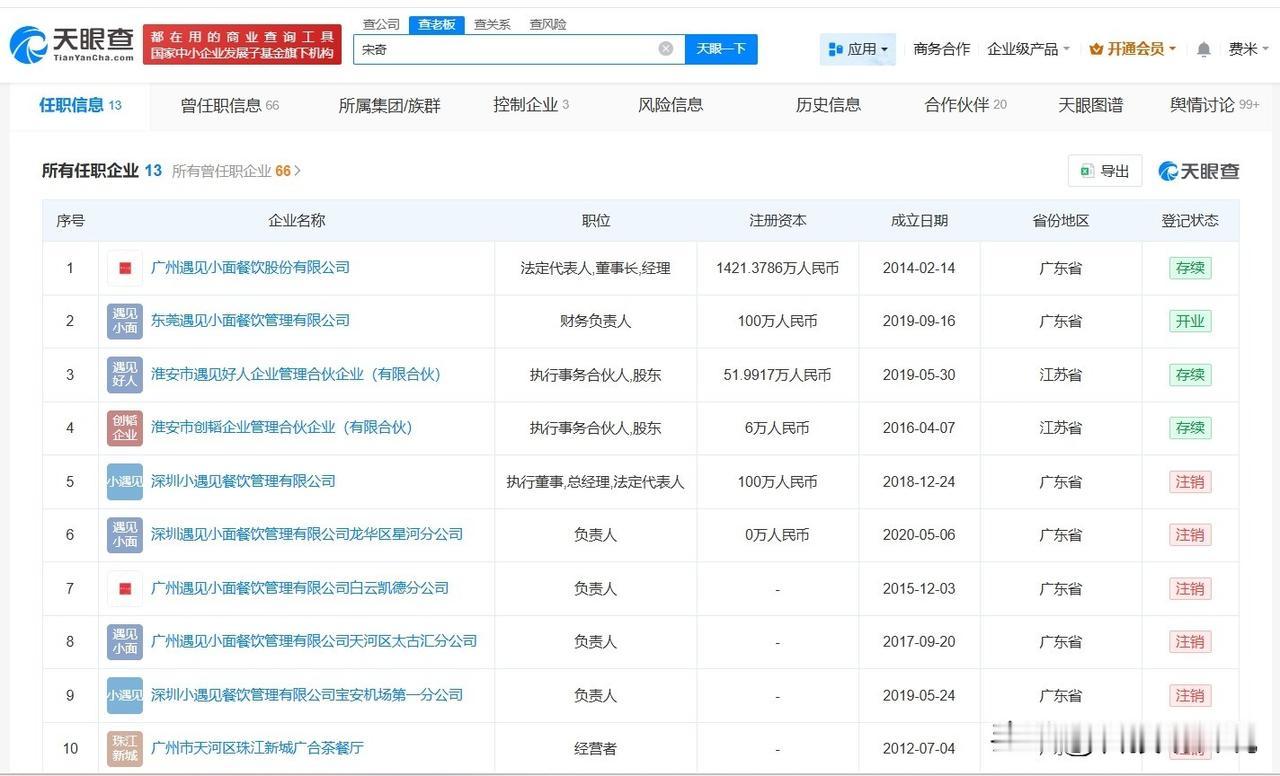This screenshot has width=1280, height=776.
Task: Open the 费米 user account dropdown
Action: (x=1248, y=49)
